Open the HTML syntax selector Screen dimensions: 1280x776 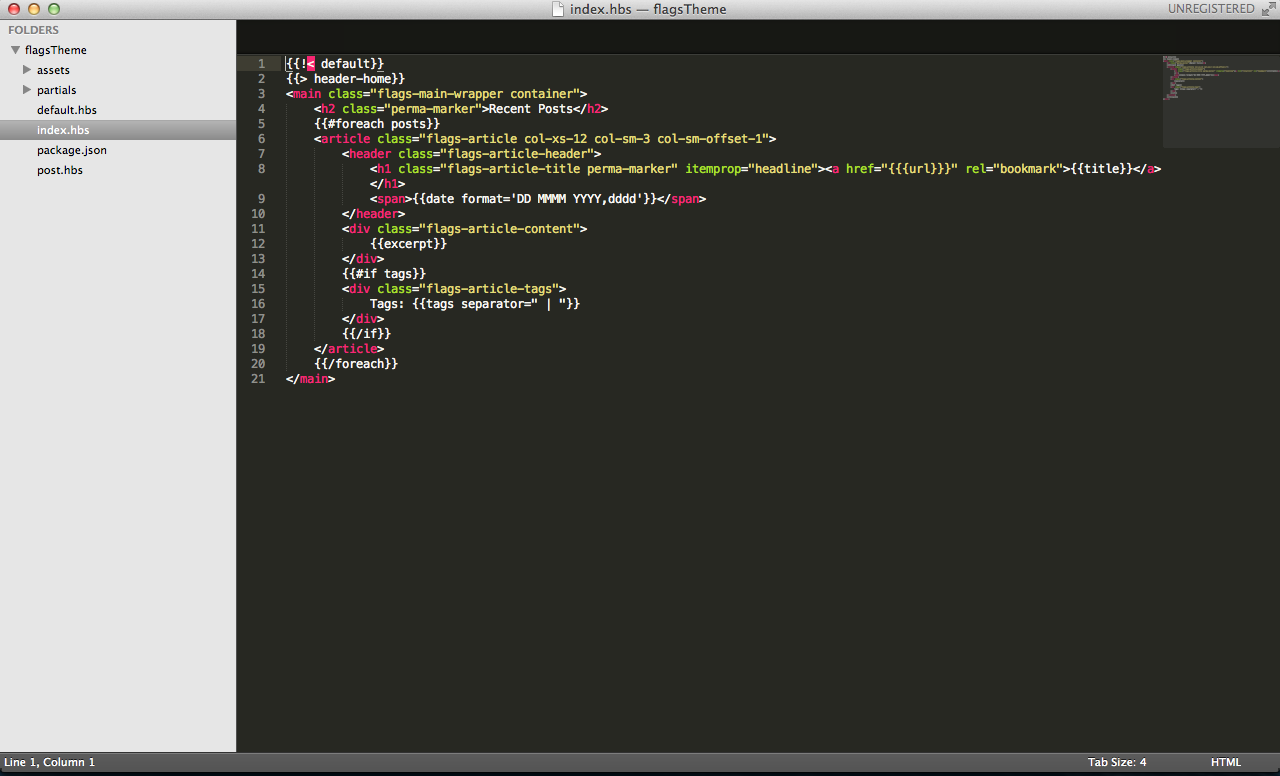pos(1225,762)
